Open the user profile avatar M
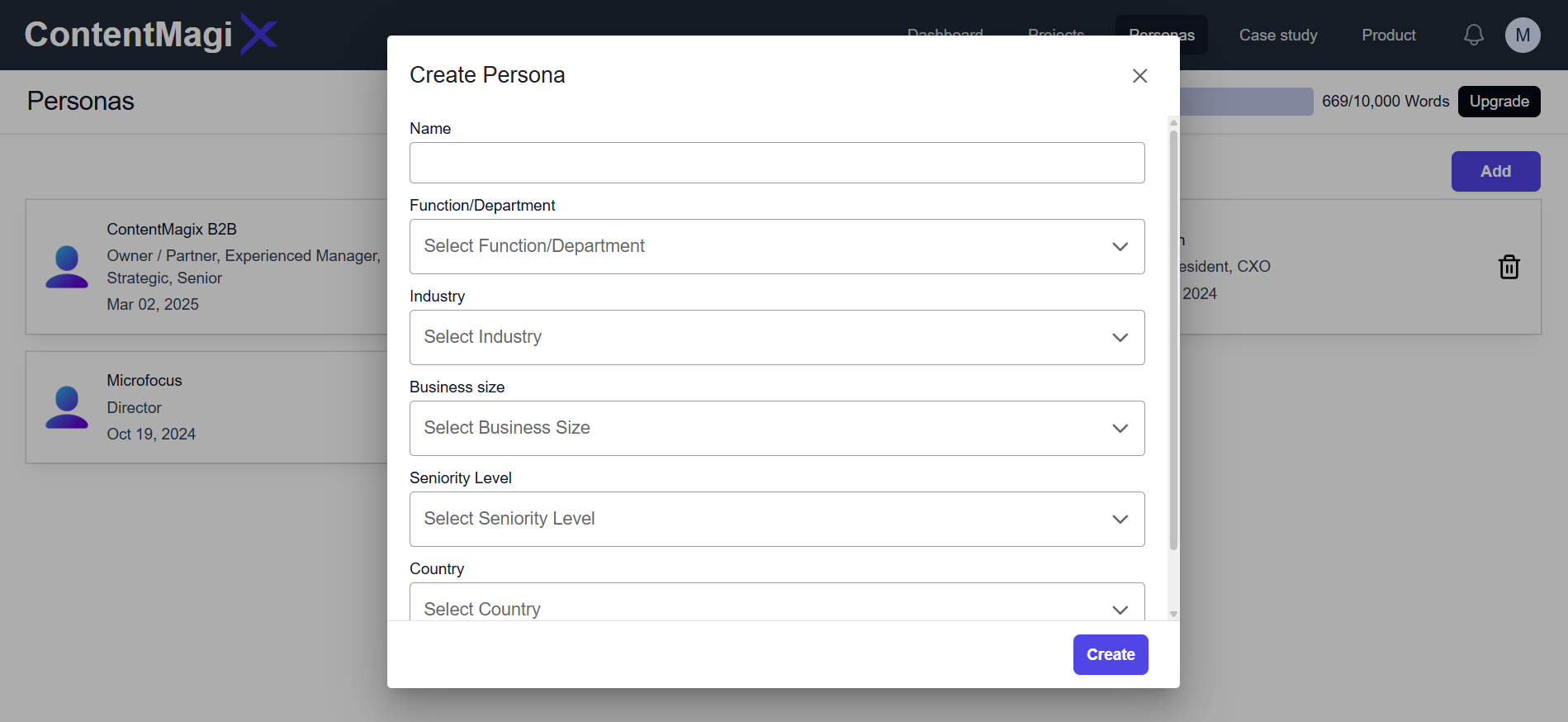This screenshot has width=1568, height=722. coord(1522,36)
